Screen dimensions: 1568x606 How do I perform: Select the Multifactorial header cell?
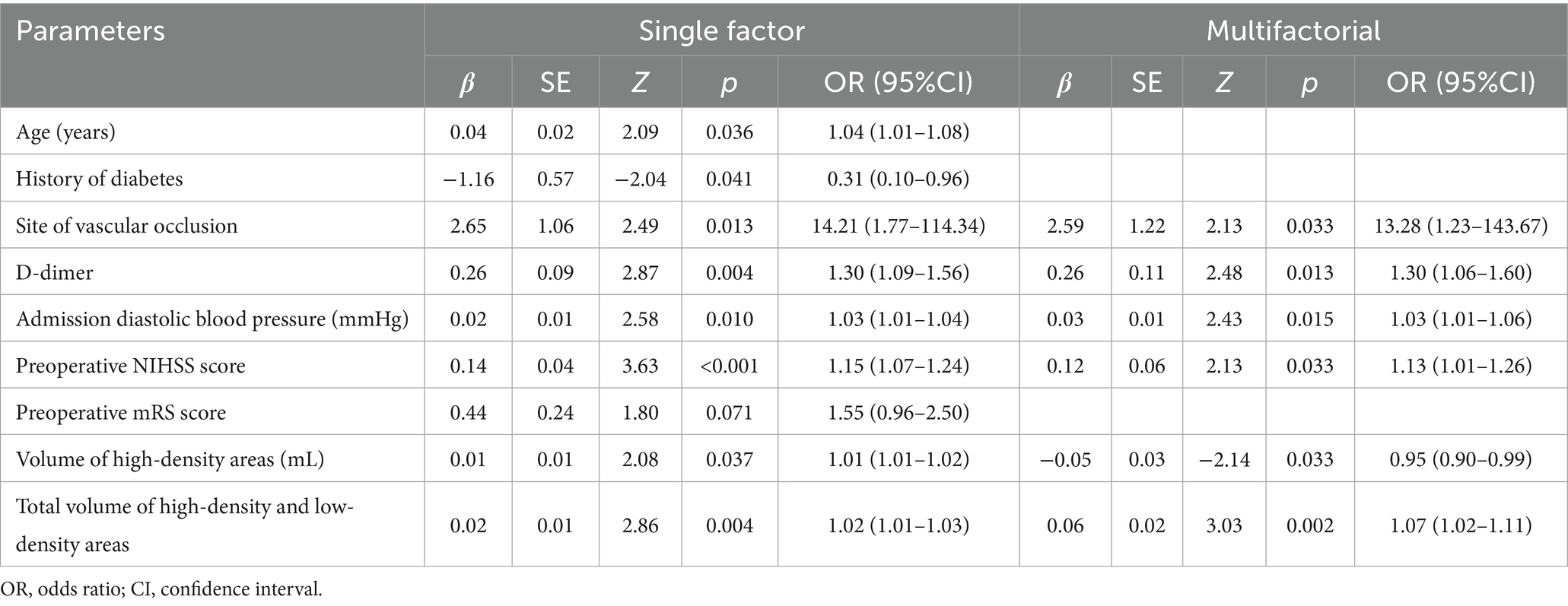[1293, 30]
